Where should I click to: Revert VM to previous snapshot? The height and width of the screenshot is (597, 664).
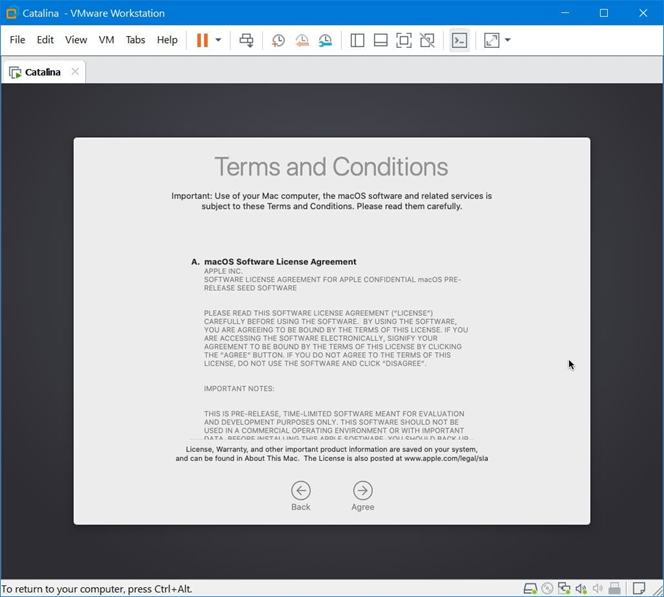pyautogui.click(x=302, y=40)
